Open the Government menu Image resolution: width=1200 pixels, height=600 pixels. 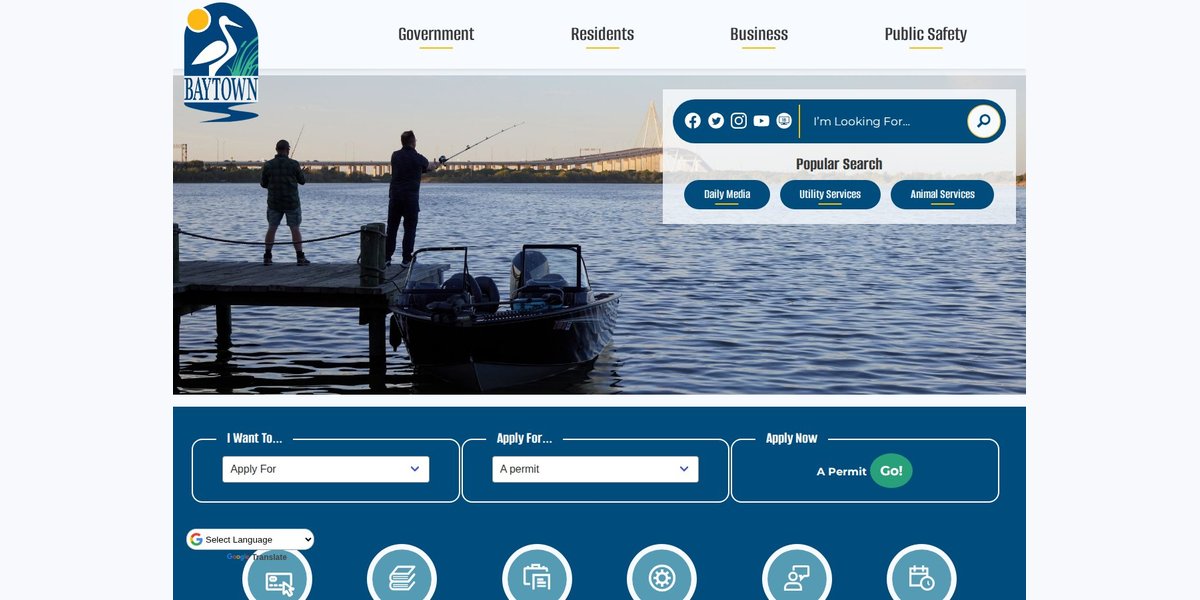[x=436, y=34]
